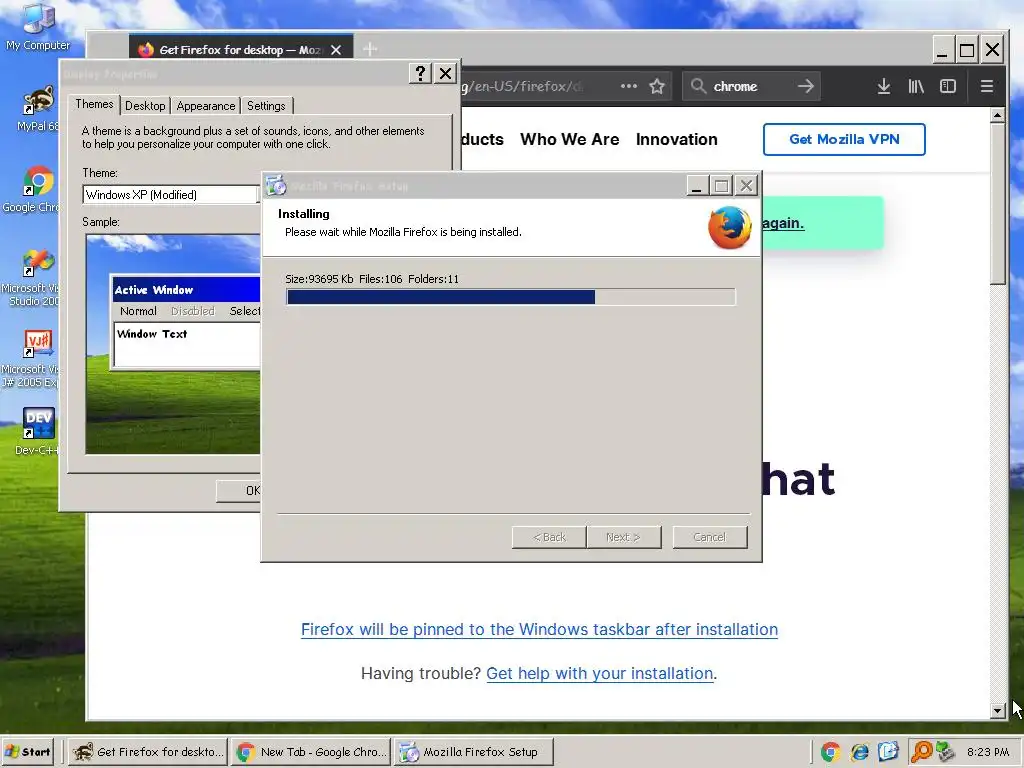Click the Active Window sample title bar
1024x768 pixels.
[x=186, y=289]
